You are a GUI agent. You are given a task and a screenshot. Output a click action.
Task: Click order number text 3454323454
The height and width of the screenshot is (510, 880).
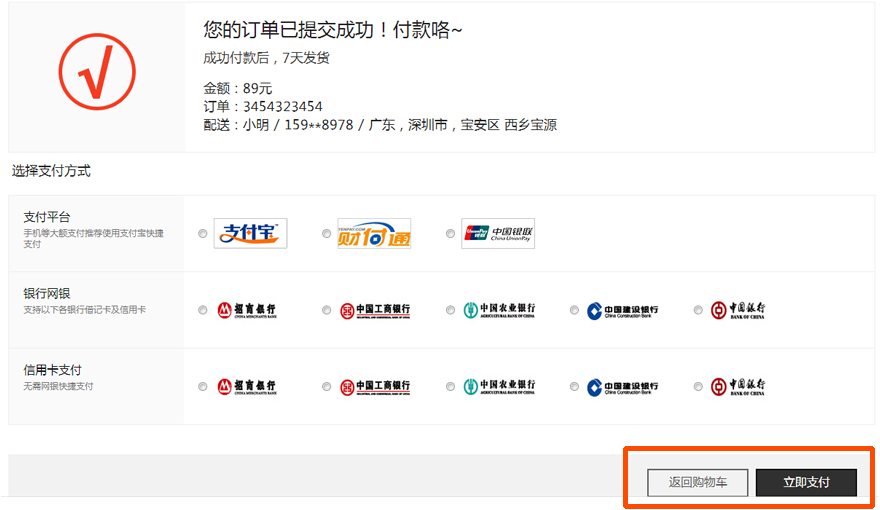[283, 107]
